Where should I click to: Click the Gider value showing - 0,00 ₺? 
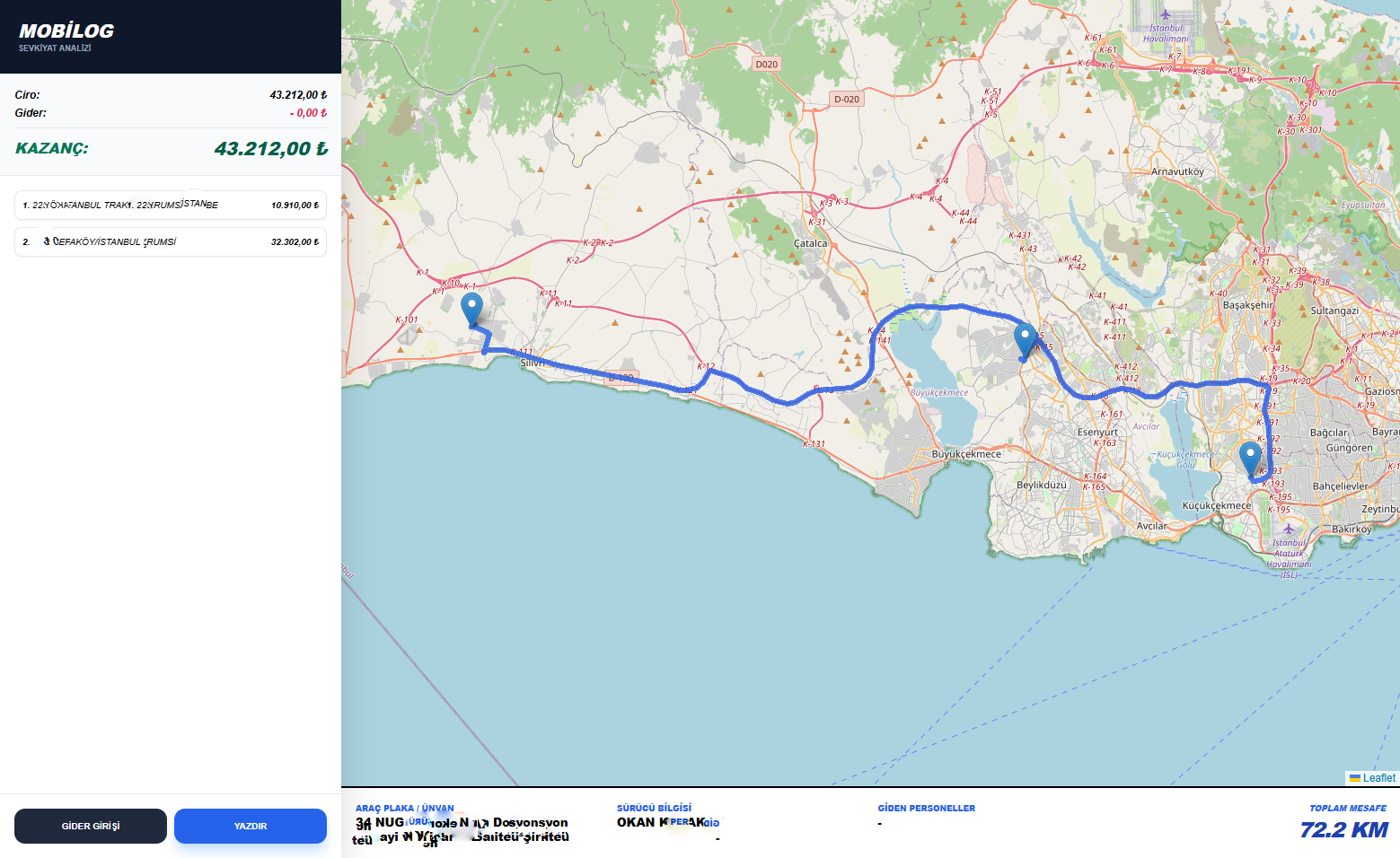(x=308, y=113)
